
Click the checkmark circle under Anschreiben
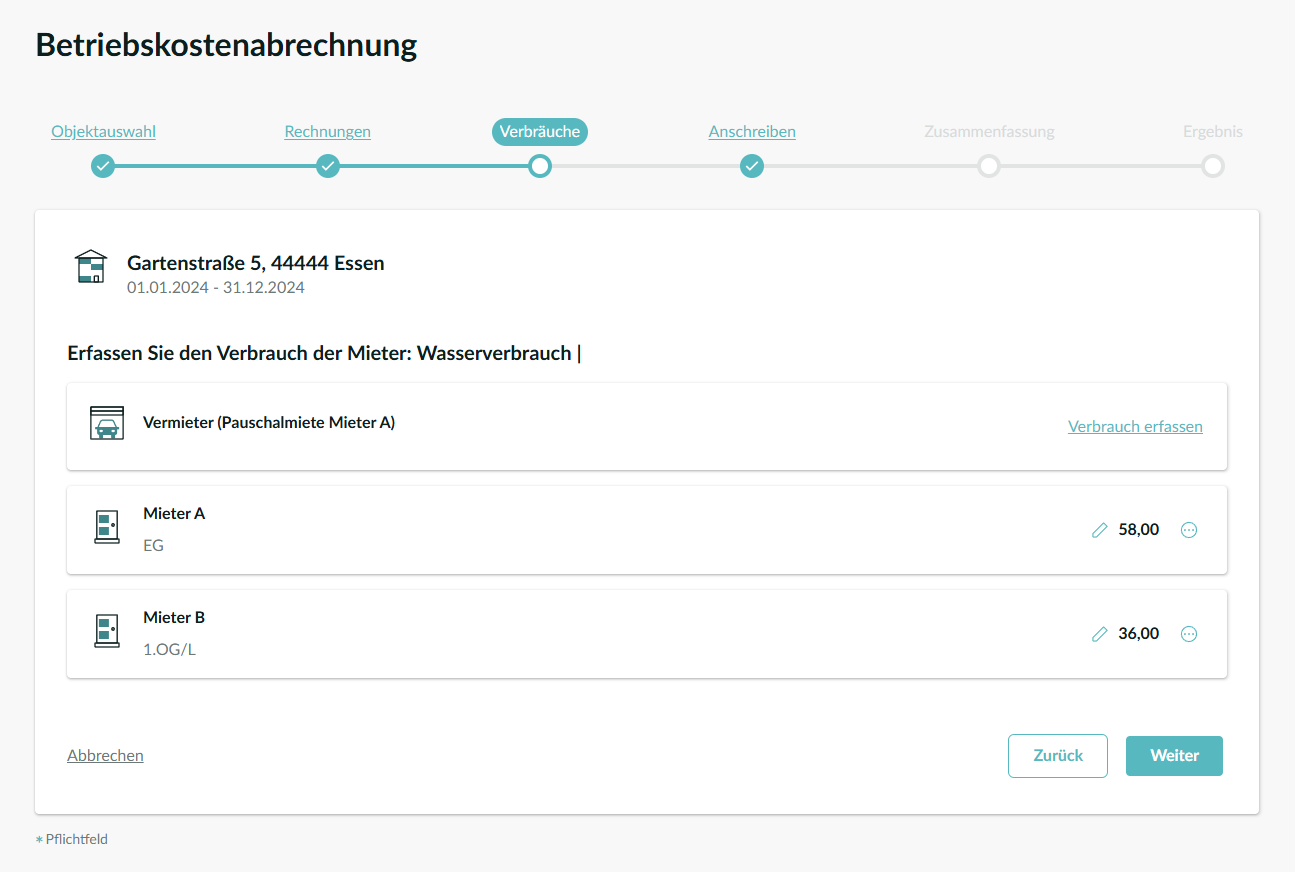tap(752, 166)
